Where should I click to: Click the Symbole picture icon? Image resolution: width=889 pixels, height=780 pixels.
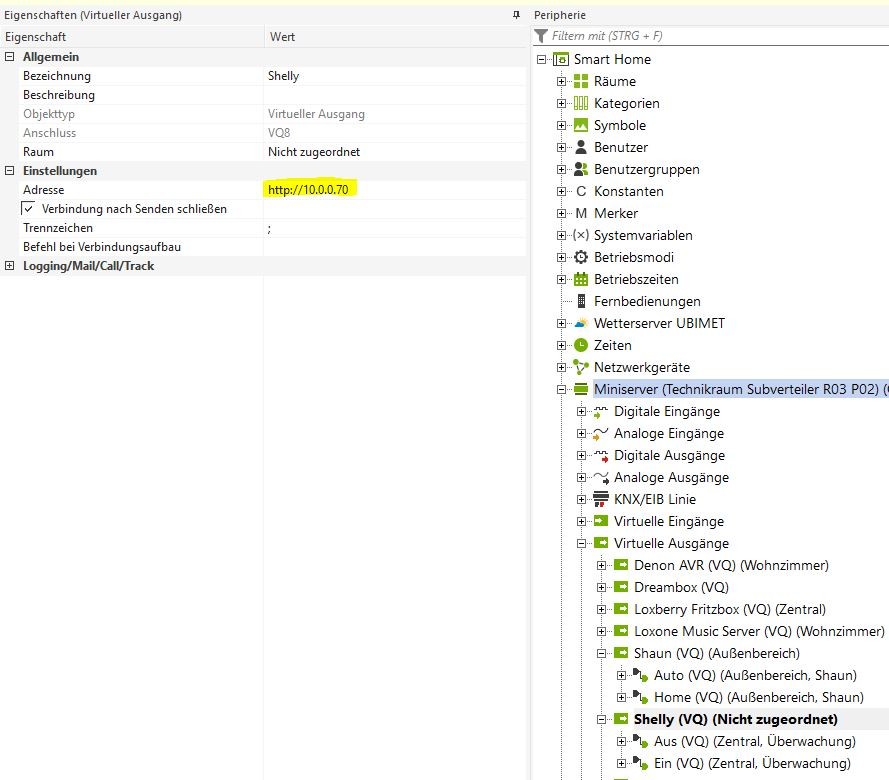(x=581, y=125)
